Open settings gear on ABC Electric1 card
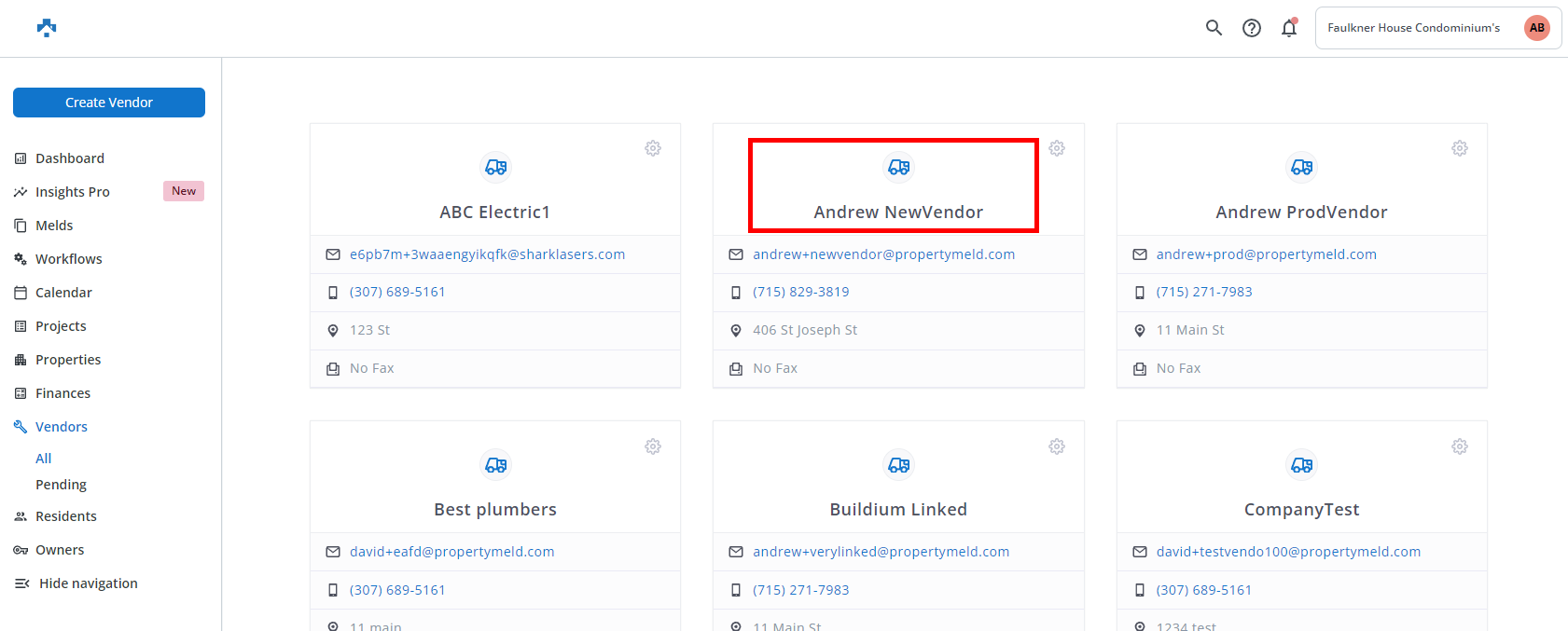 (653, 148)
